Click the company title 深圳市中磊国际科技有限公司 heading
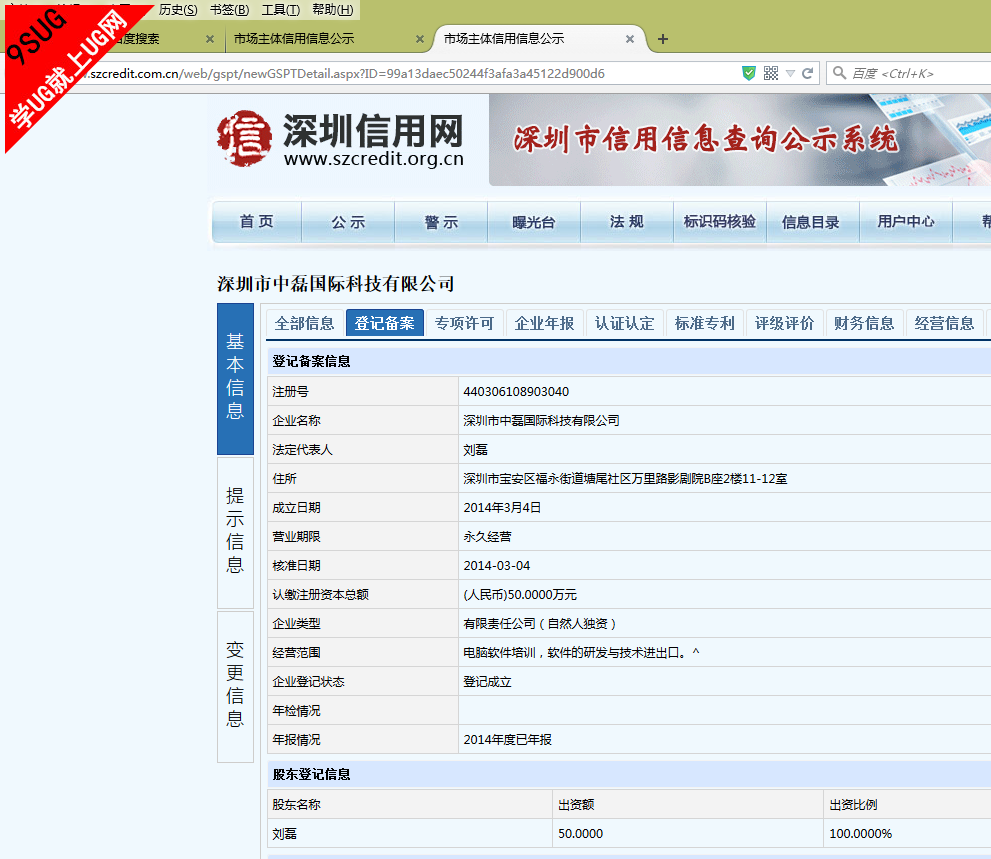Image resolution: width=991 pixels, height=859 pixels. coord(336,284)
